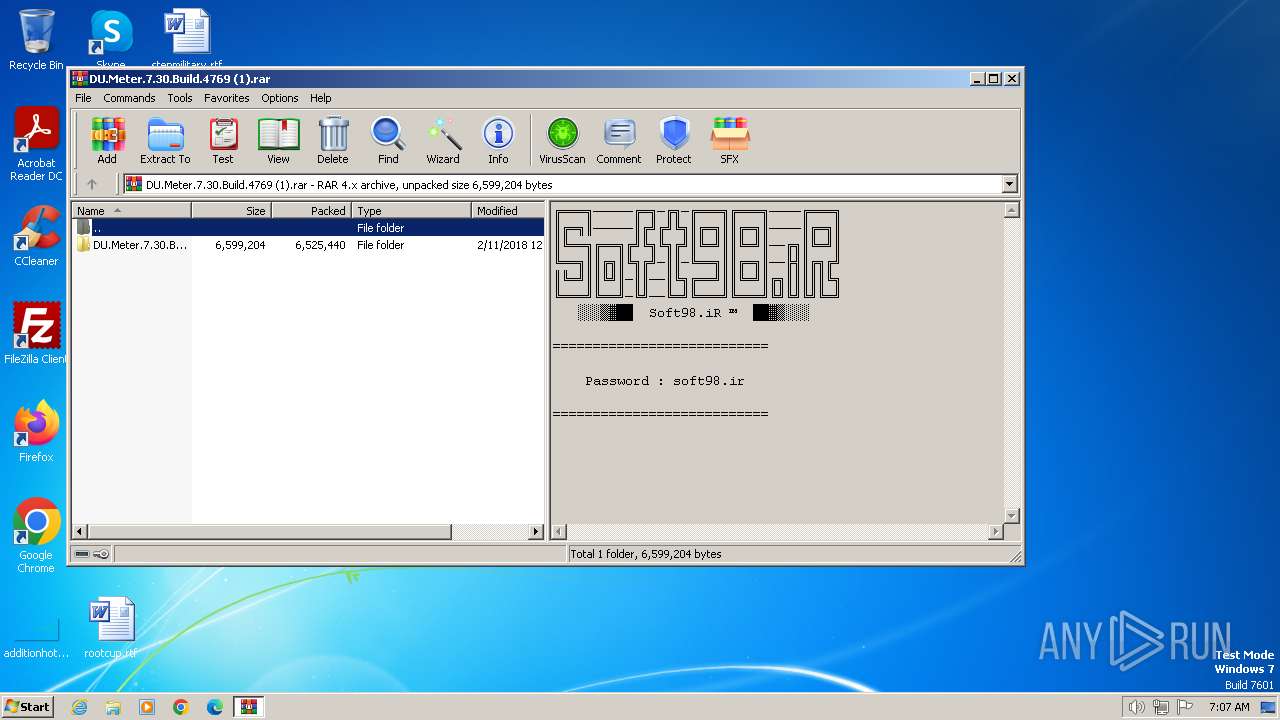Screen dimensions: 1280x720
Task: Click the Delete trash can icon
Action: pos(333,140)
